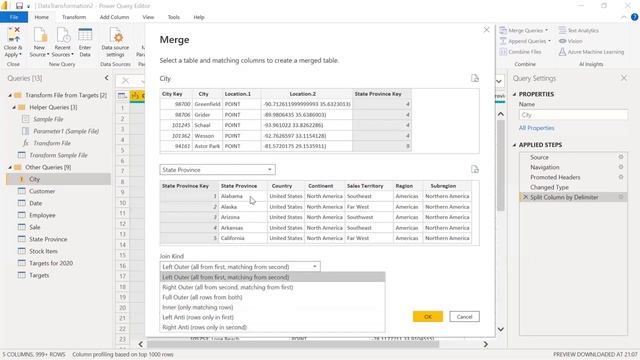Open the Tools ribbon tab
Image resolution: width=640 pixels, height=360 pixels.
pyautogui.click(x=173, y=17)
